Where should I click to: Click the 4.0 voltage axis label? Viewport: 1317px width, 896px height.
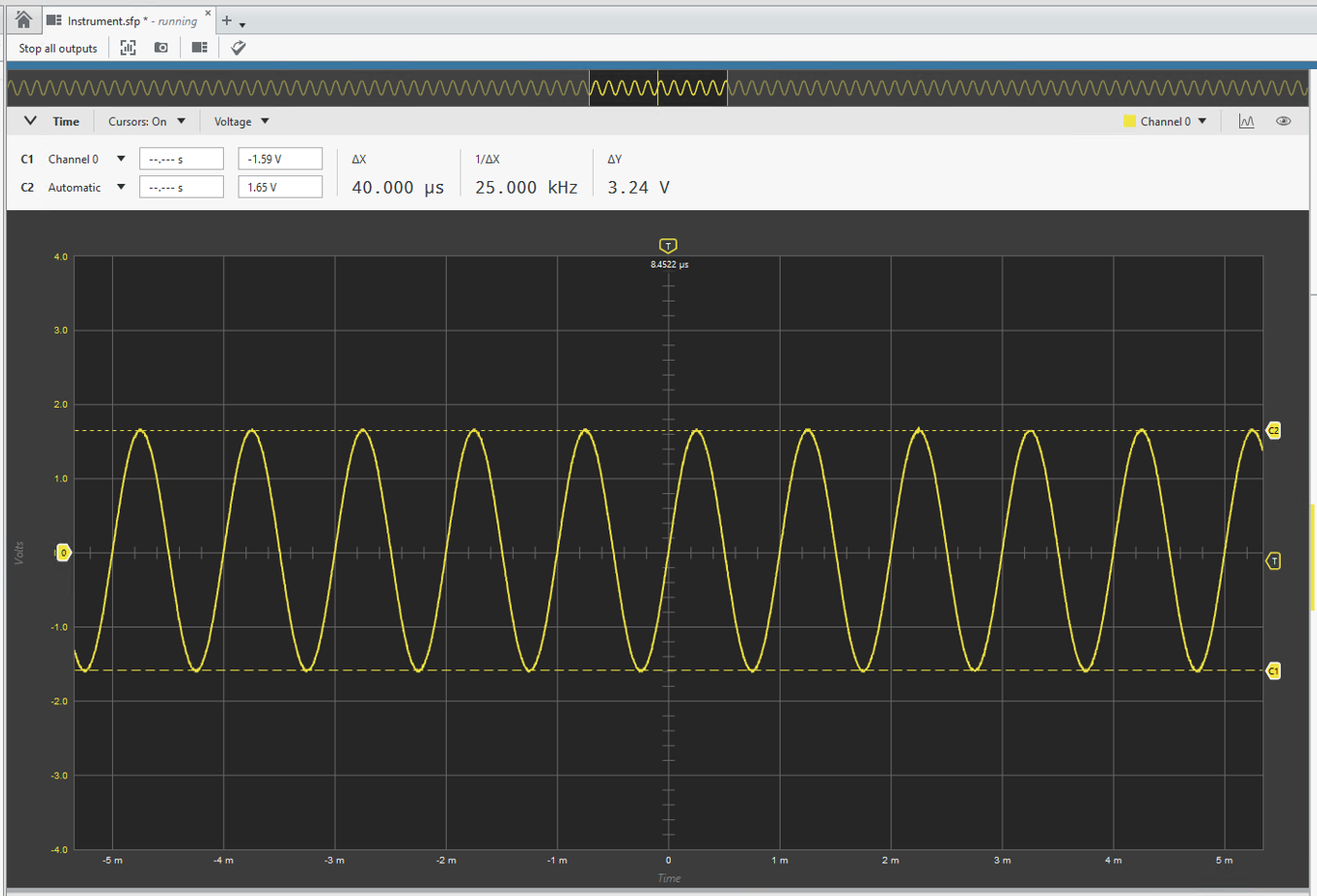coord(60,257)
